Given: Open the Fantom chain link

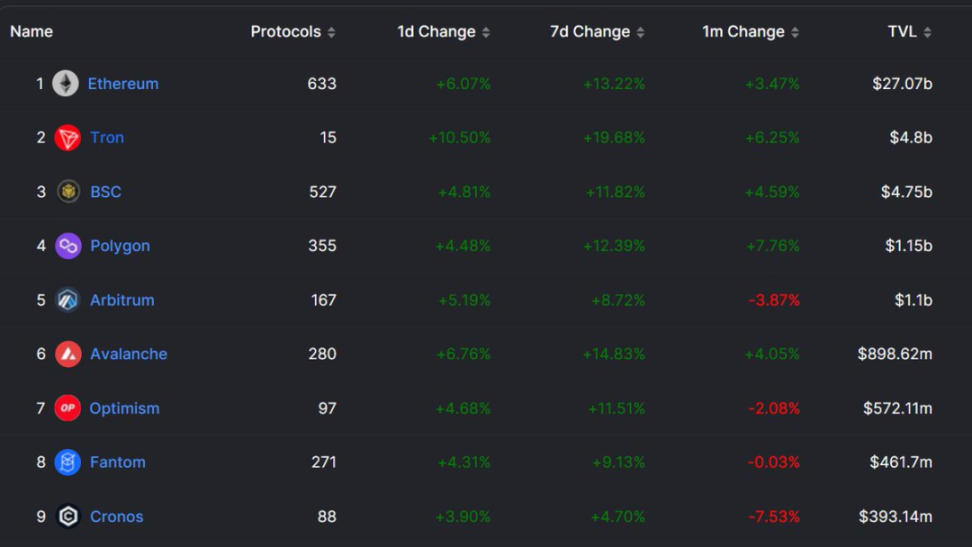Looking at the screenshot, I should click(118, 462).
